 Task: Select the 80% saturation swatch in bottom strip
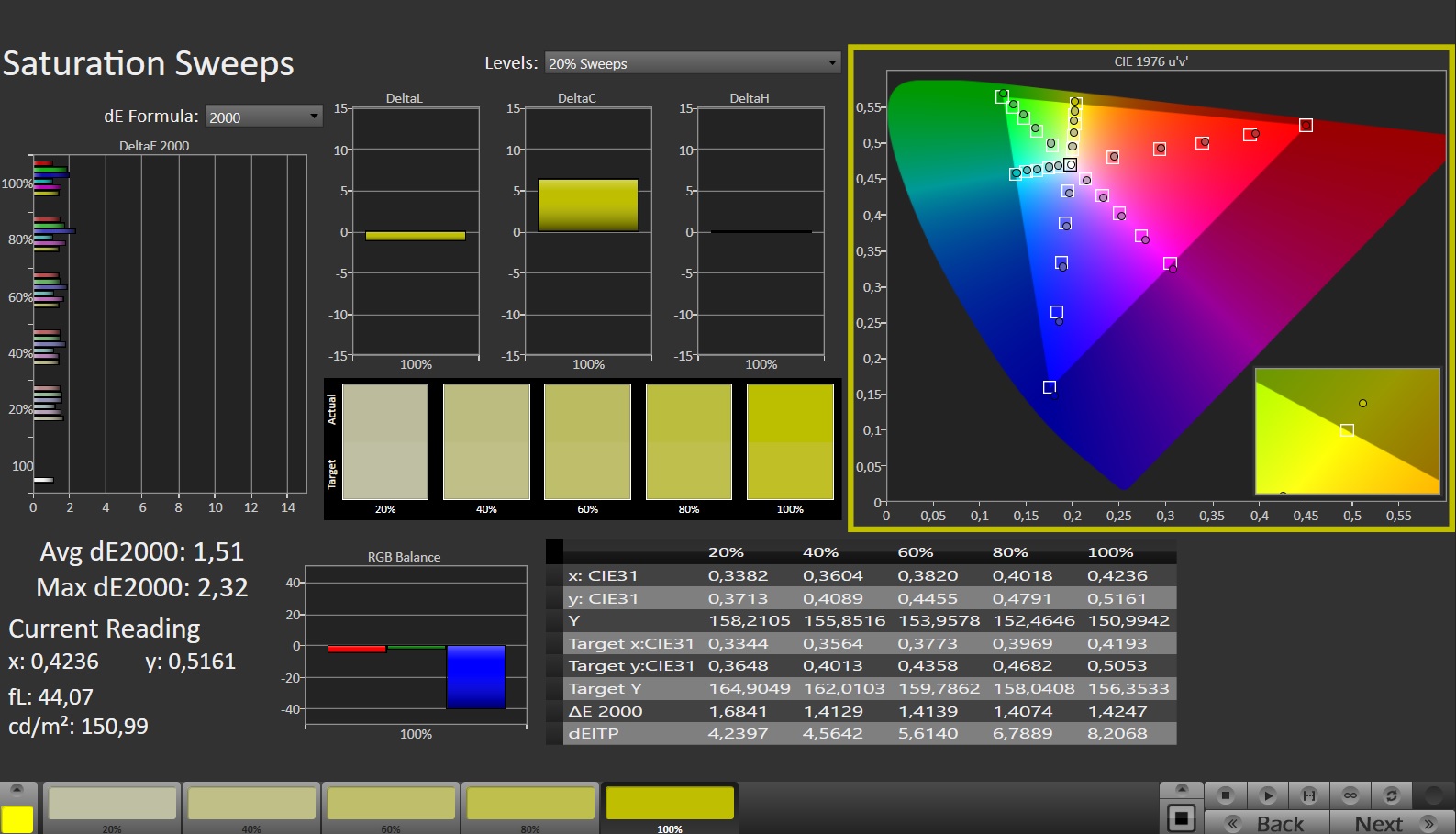click(530, 805)
